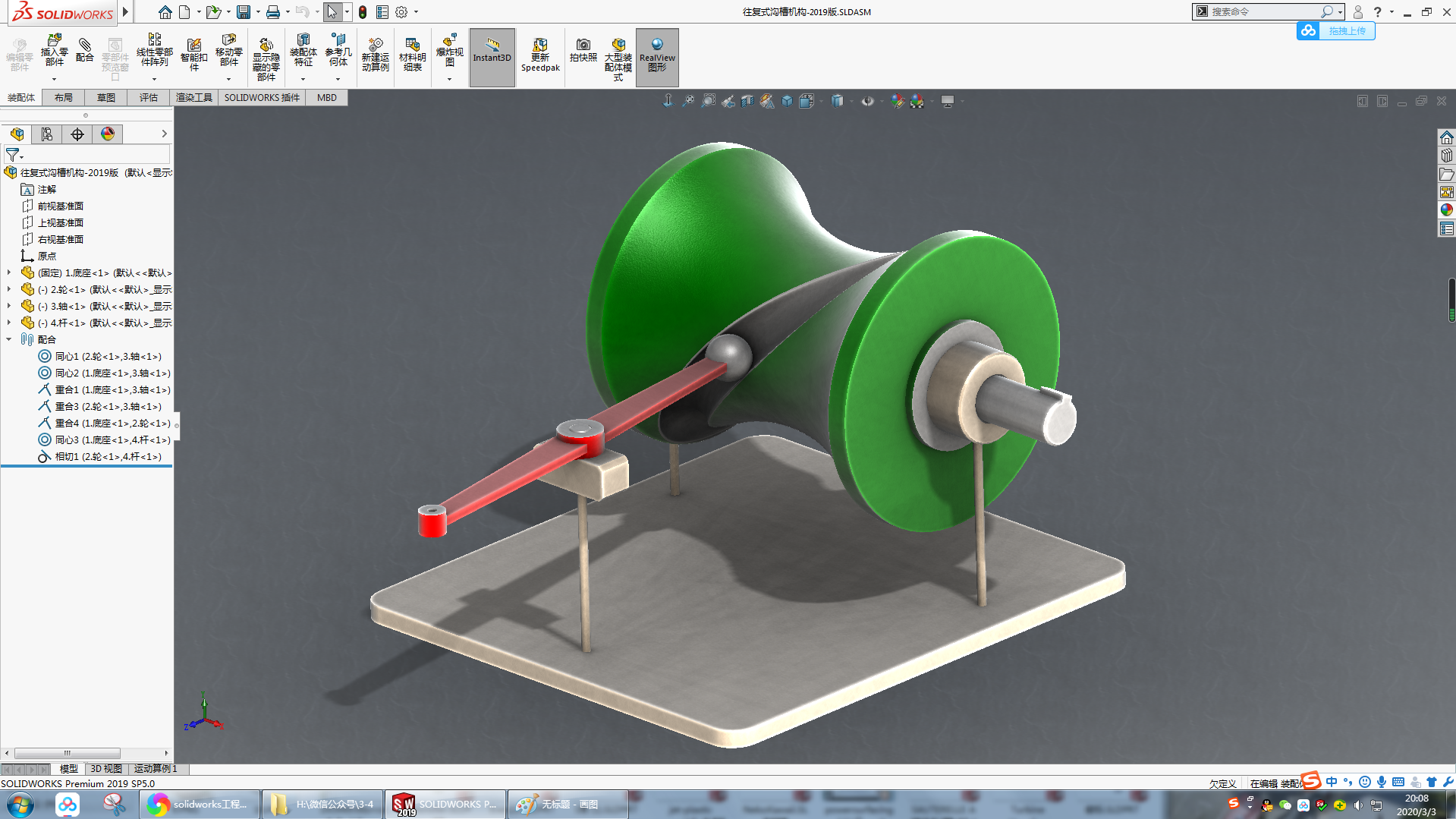Image resolution: width=1456 pixels, height=819 pixels.
Task: Switch to 运动算例1 bottom tab
Action: [156, 769]
